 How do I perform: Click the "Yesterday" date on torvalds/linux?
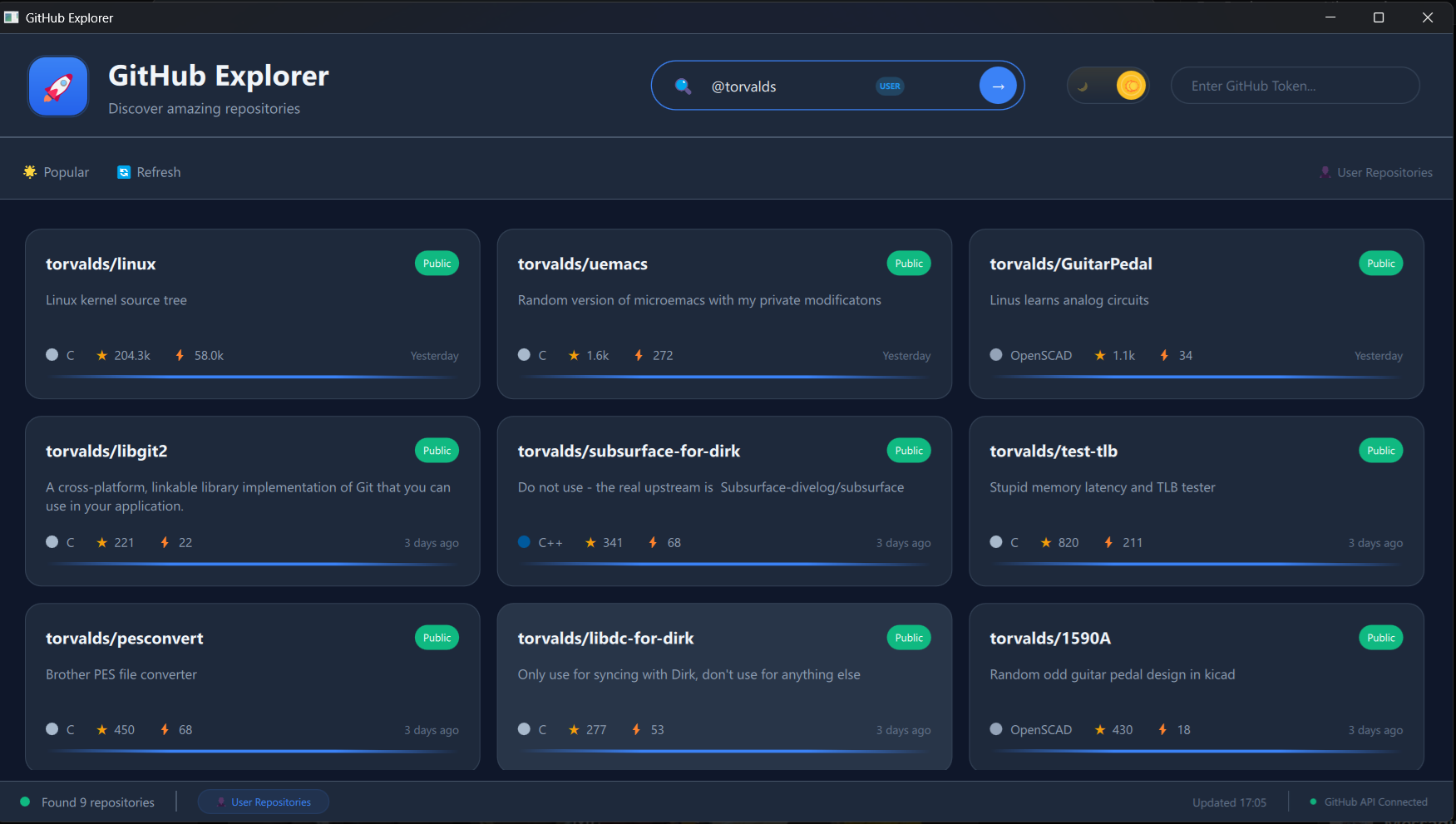pyautogui.click(x=434, y=356)
